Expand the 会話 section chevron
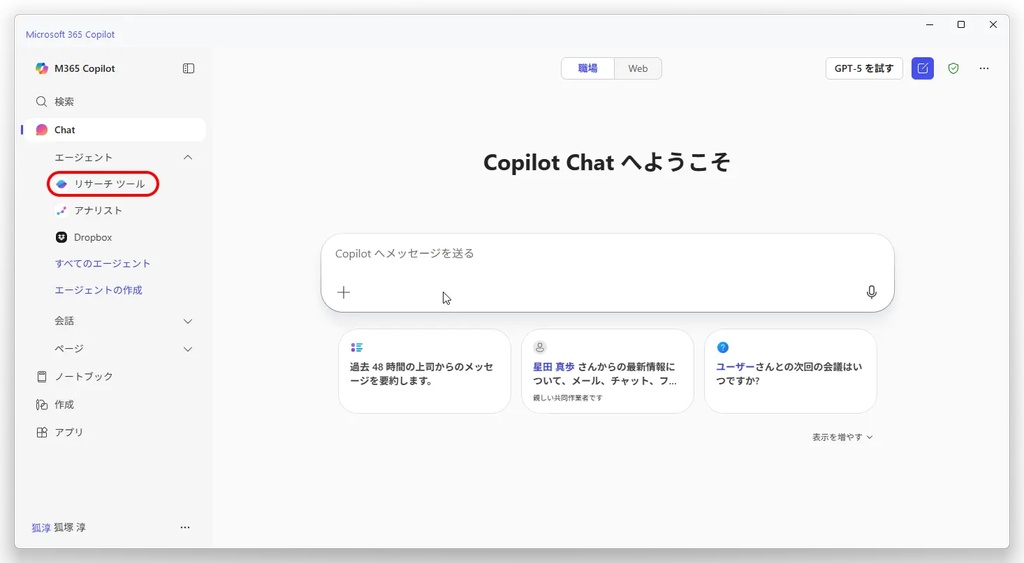Image resolution: width=1024 pixels, height=563 pixels. [x=188, y=321]
